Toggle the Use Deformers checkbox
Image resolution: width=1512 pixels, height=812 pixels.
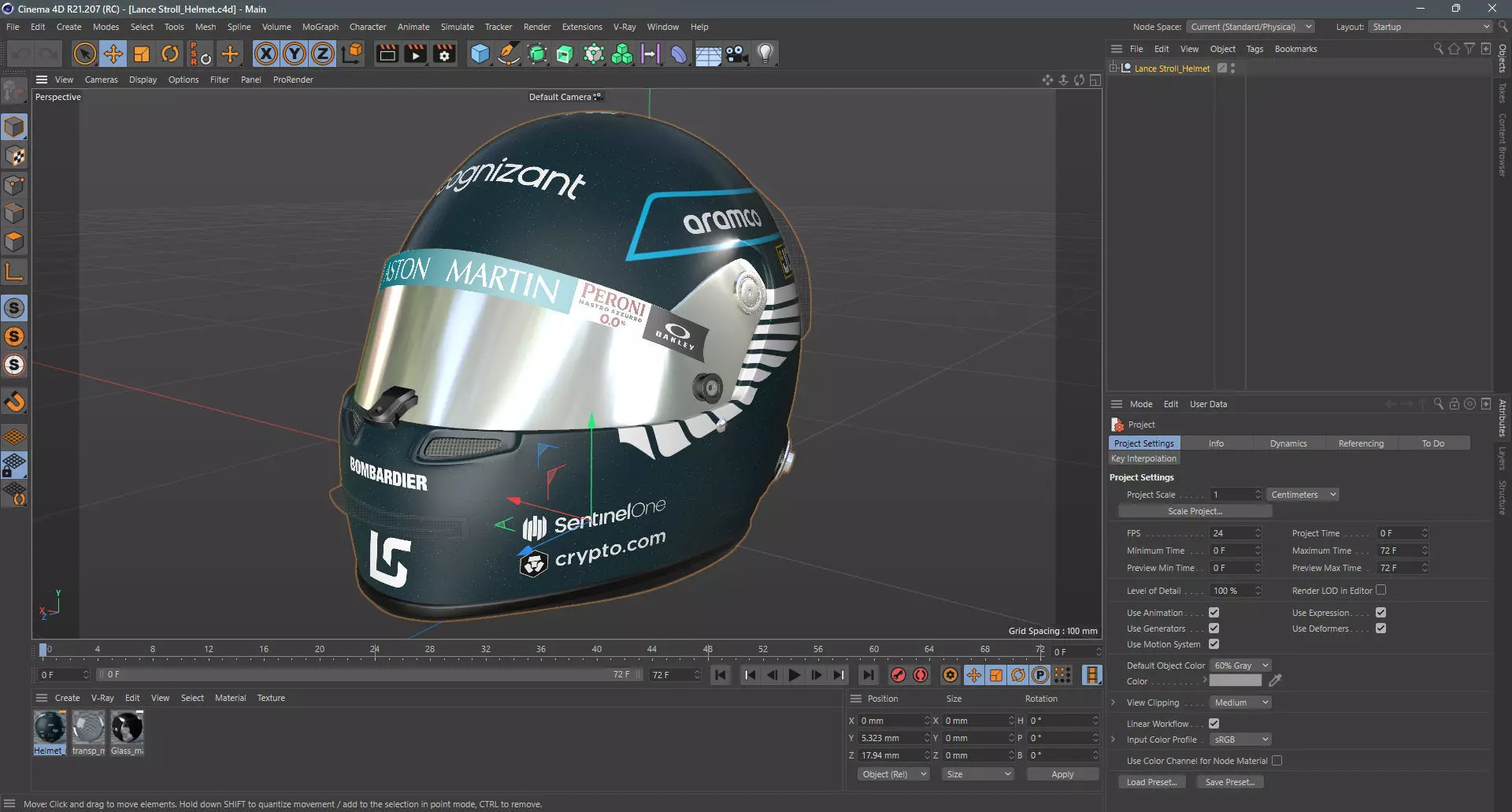click(1380, 628)
